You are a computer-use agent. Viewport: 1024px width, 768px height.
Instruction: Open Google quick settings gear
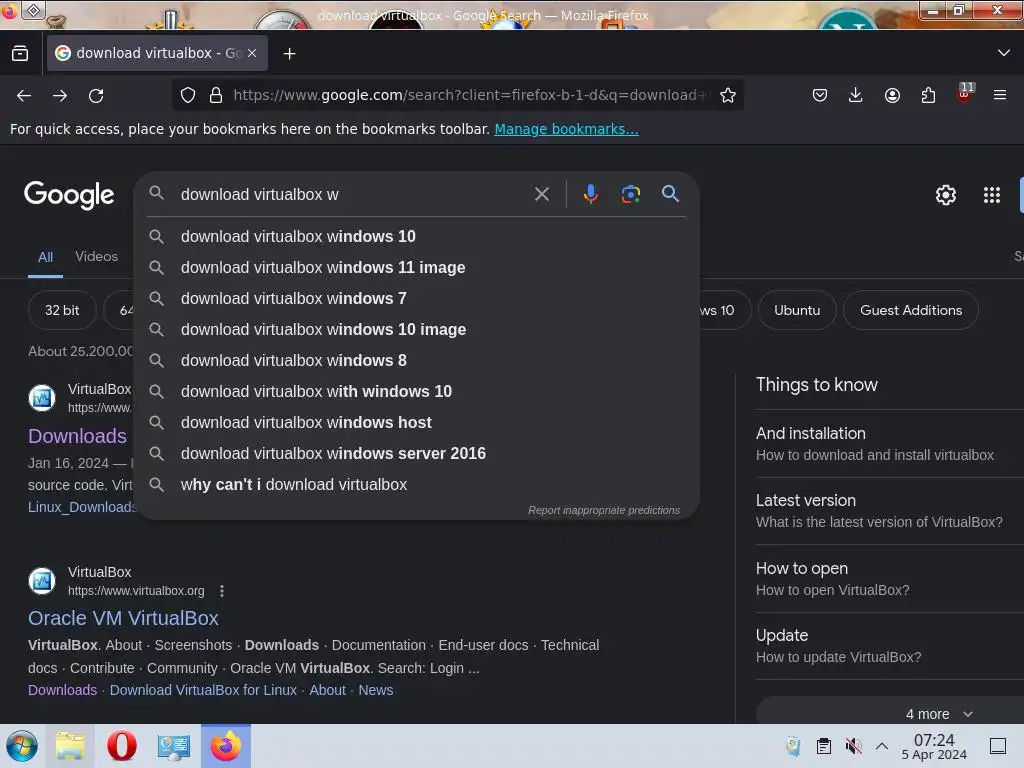tap(946, 195)
